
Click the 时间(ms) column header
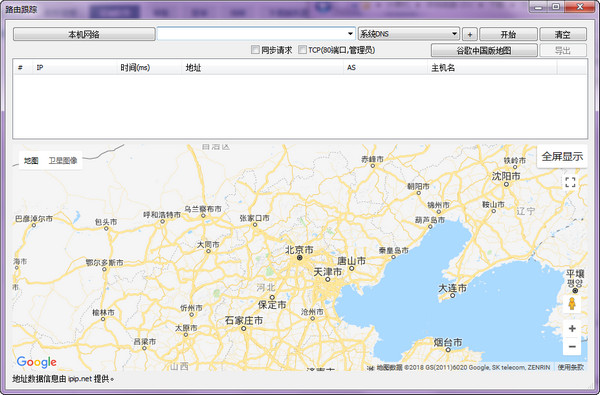(149, 68)
